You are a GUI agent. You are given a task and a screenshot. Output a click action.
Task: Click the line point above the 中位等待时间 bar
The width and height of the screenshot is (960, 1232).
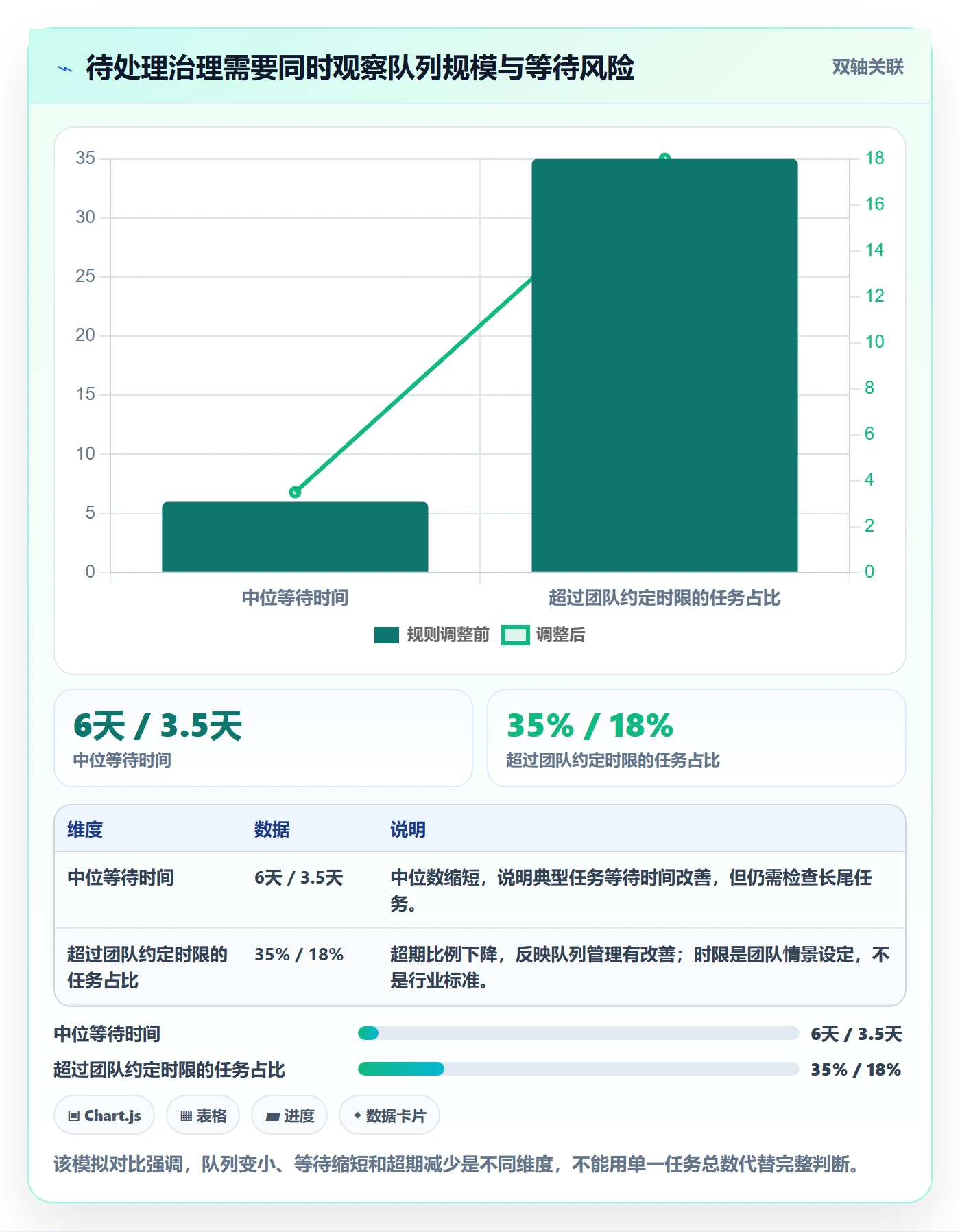[x=295, y=492]
